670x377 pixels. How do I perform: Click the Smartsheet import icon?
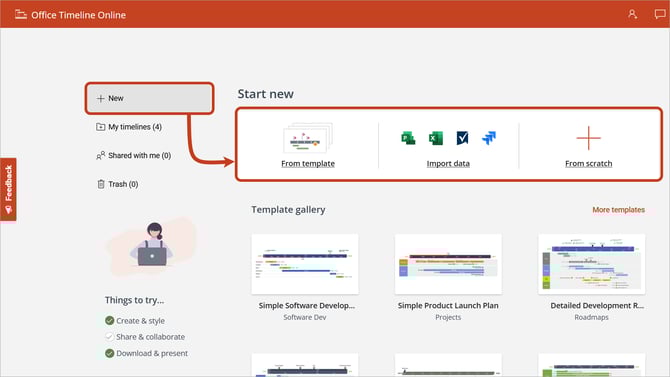pyautogui.click(x=462, y=138)
